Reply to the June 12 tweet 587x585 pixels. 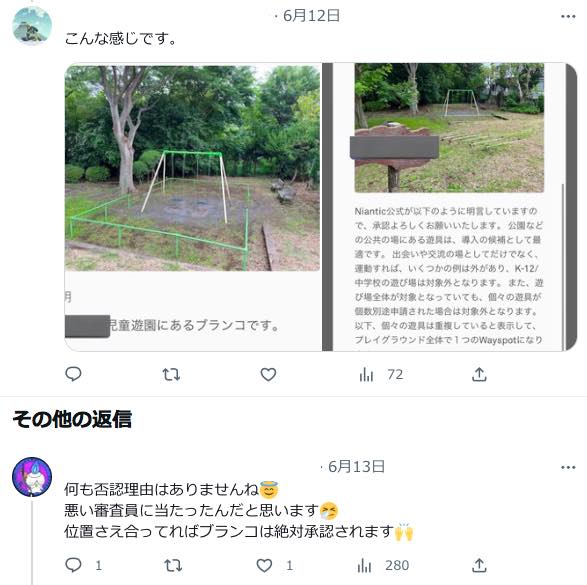tap(73, 374)
